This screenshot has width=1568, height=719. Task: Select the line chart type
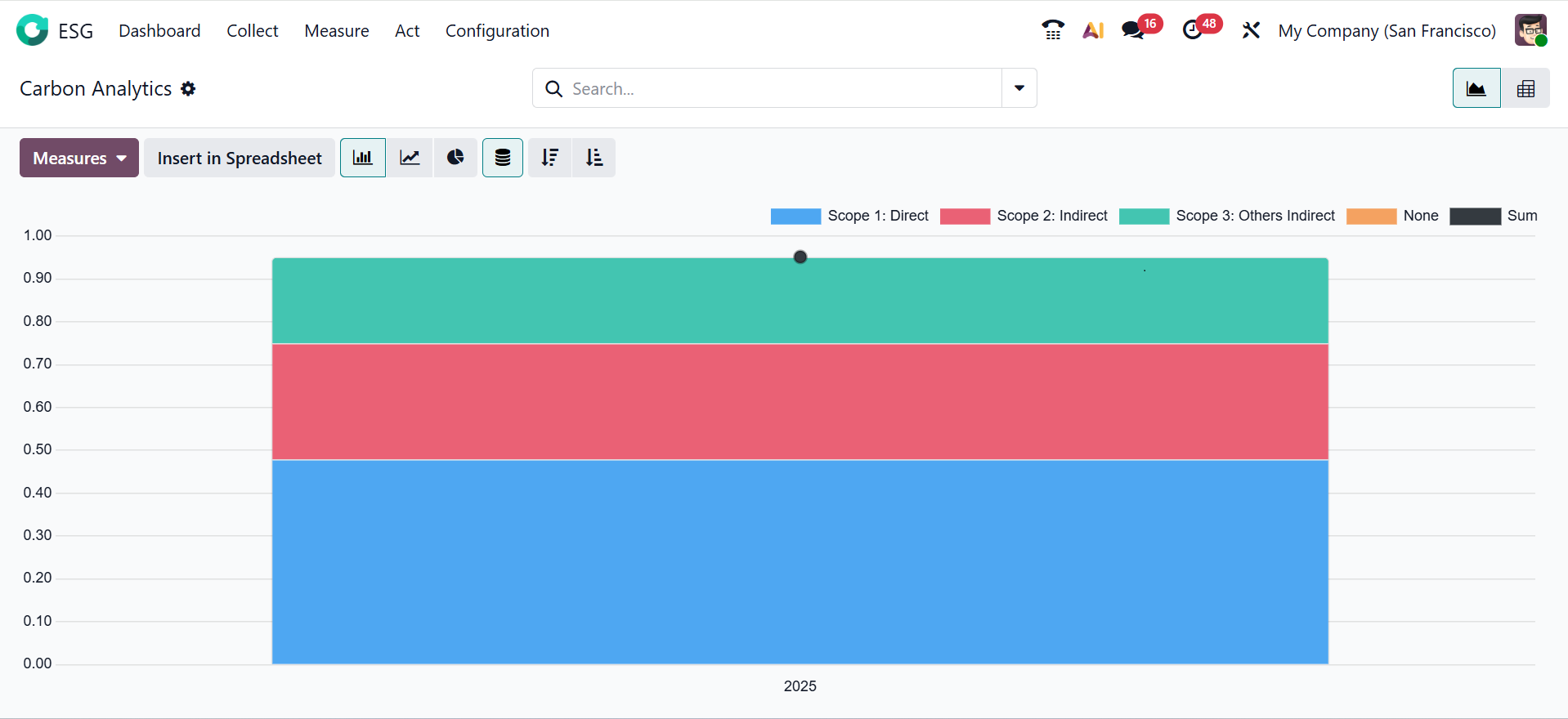click(x=410, y=158)
